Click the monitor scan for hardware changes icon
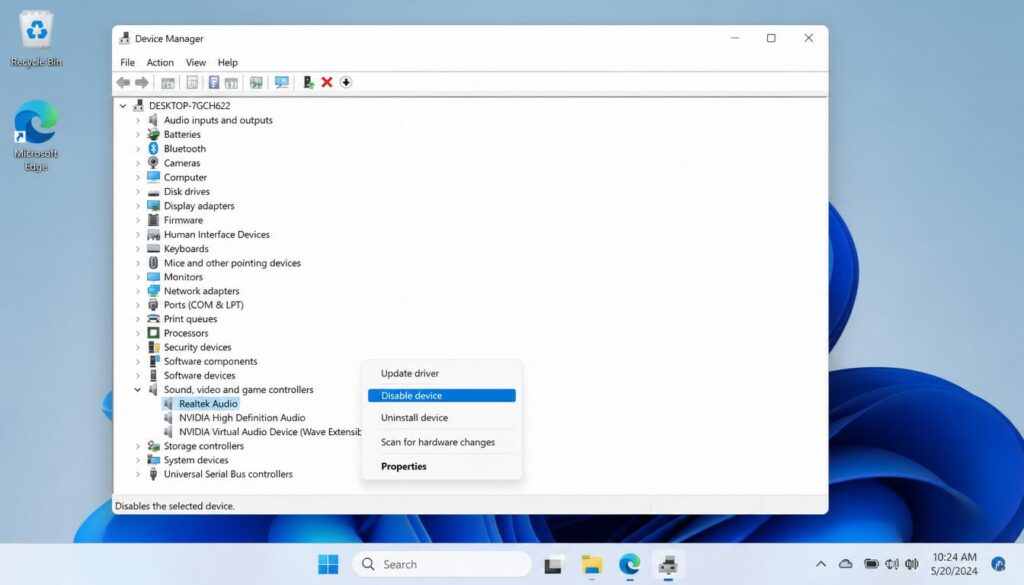This screenshot has width=1024, height=585. (x=281, y=82)
